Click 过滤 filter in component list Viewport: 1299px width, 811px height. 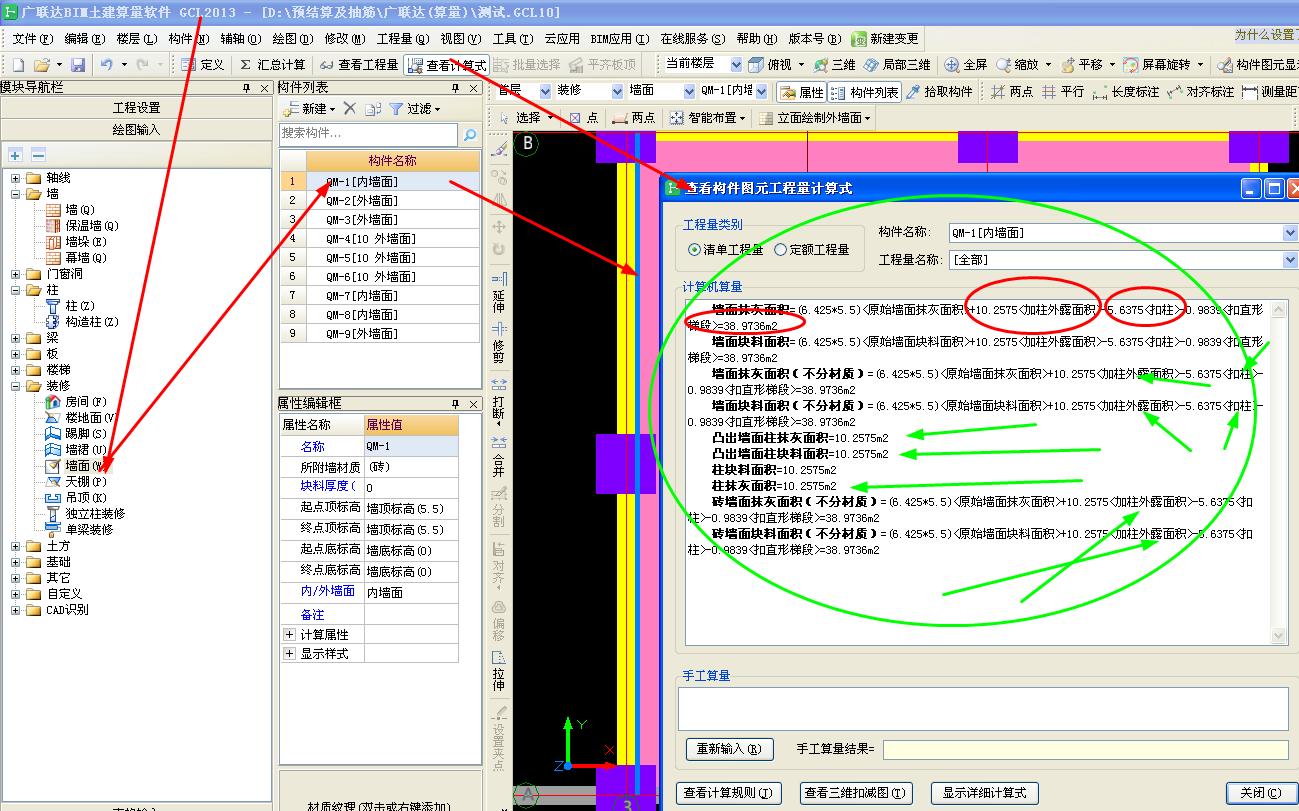tap(414, 108)
